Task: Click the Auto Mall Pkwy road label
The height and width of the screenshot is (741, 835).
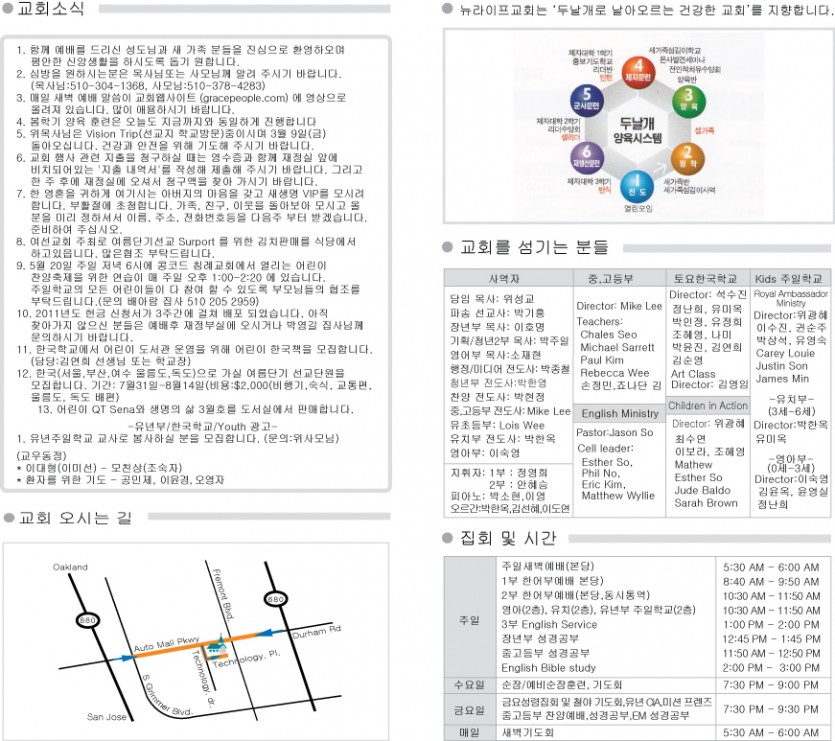Action: [166, 644]
